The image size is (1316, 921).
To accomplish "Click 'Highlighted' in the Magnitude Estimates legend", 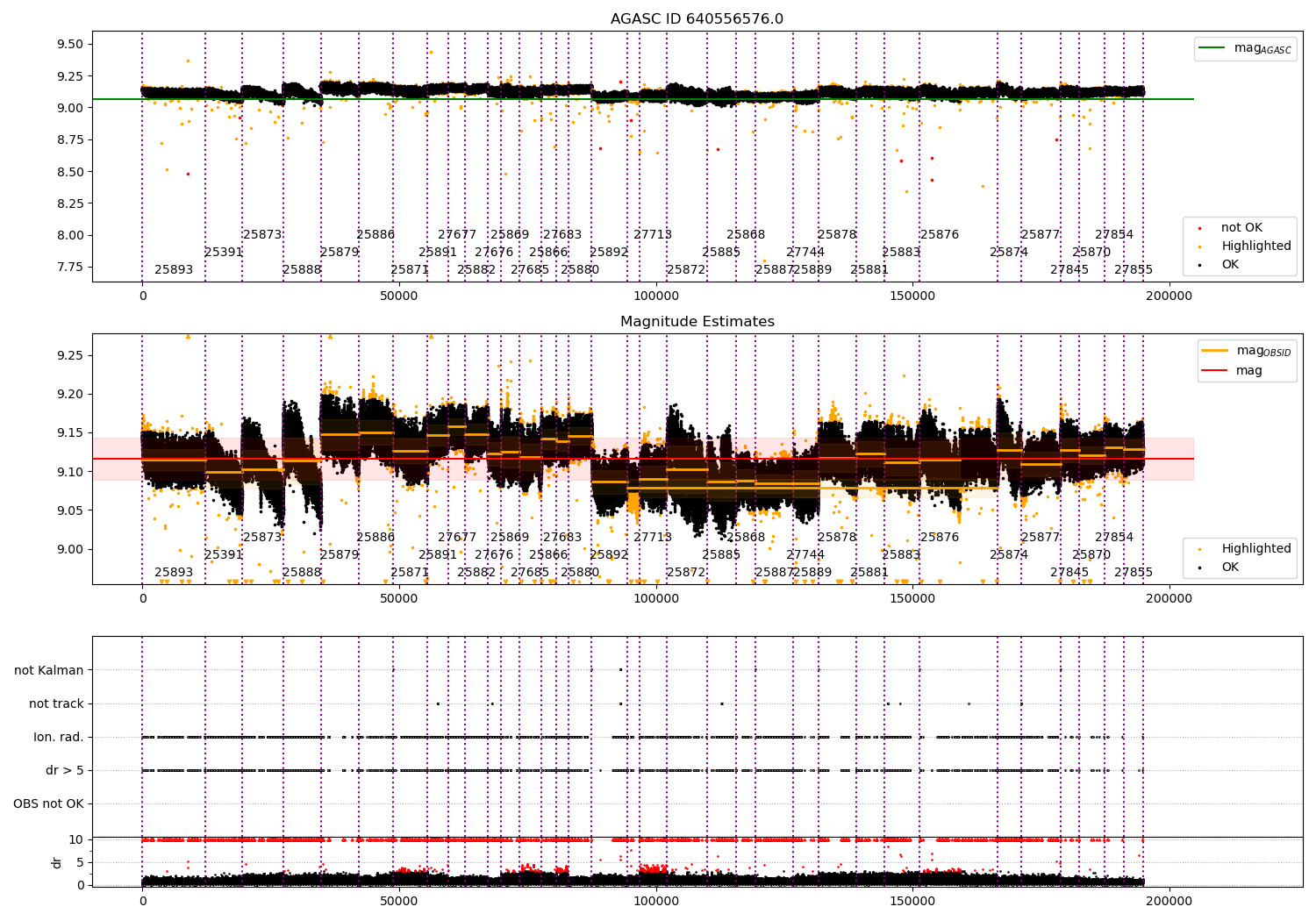I will (x=1244, y=548).
